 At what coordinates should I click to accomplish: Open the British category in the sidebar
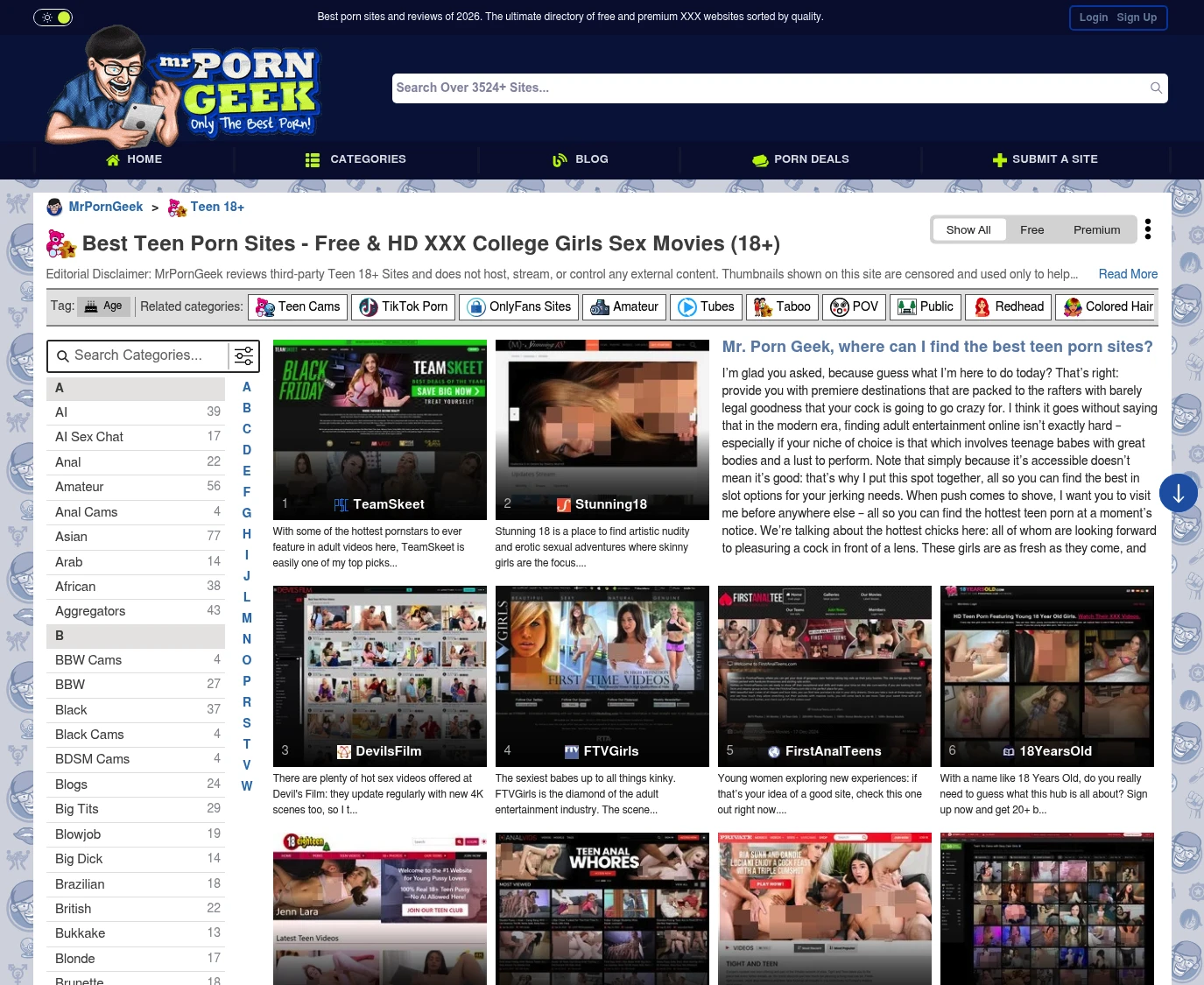136,909
